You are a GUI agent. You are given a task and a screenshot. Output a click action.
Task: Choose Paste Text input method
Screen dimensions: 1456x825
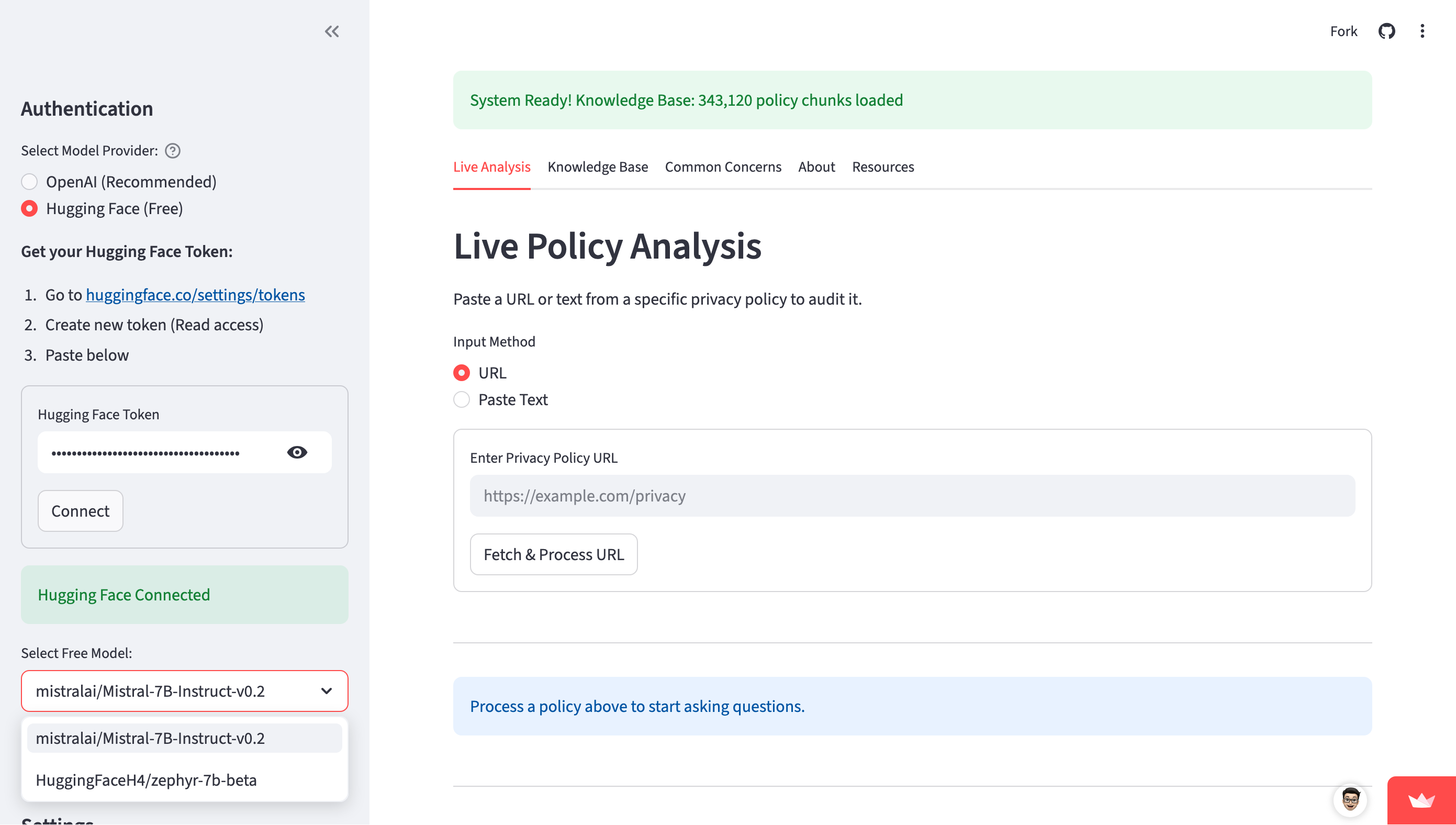[501, 399]
